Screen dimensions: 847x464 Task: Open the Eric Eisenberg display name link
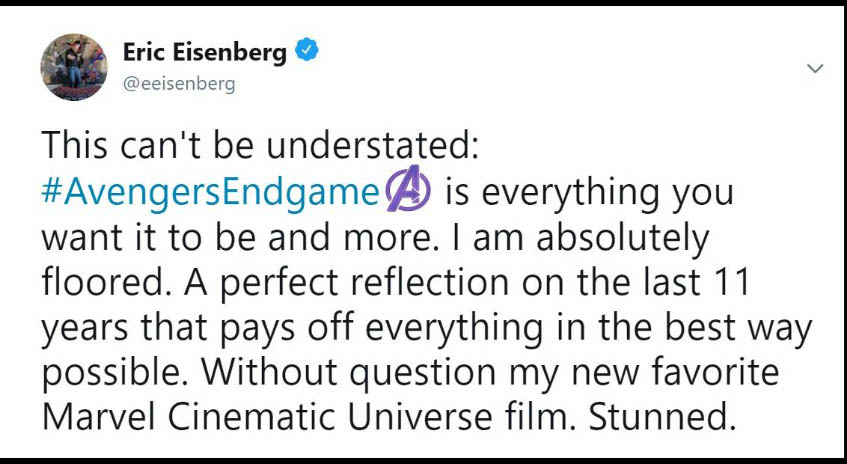(x=203, y=53)
